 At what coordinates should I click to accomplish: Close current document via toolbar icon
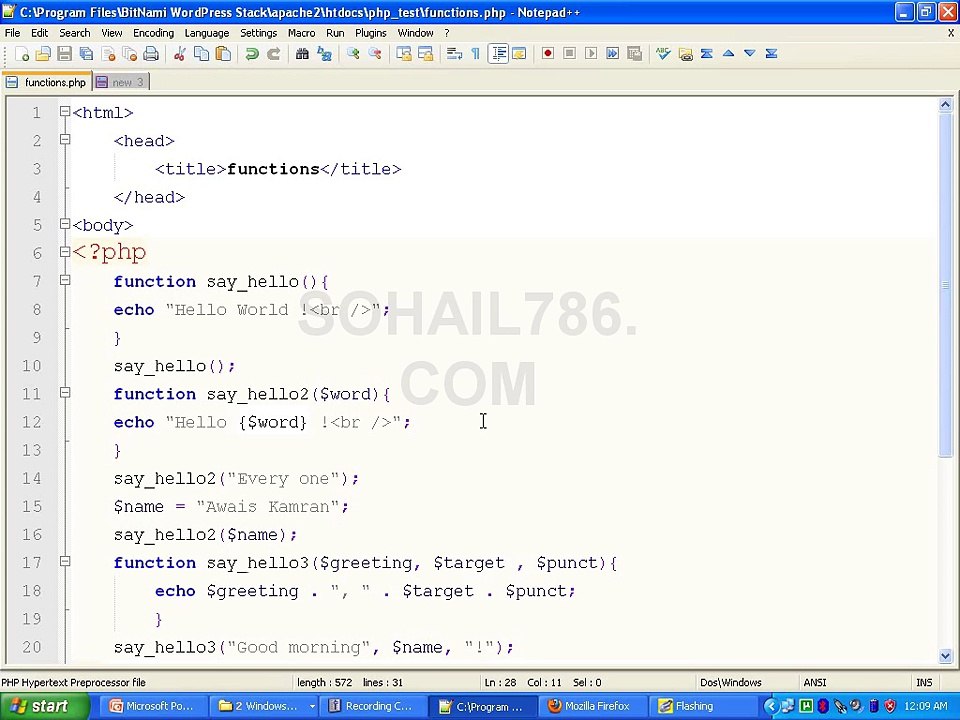pos(108,54)
